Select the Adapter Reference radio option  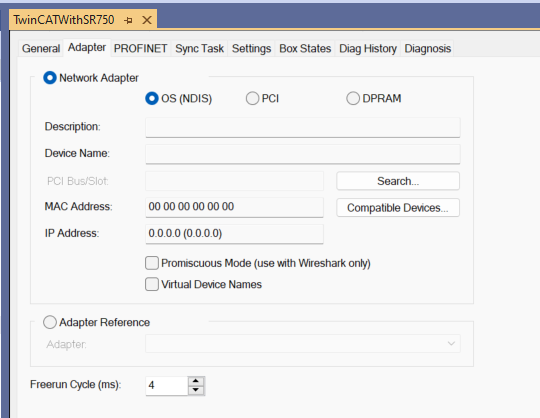click(x=50, y=322)
